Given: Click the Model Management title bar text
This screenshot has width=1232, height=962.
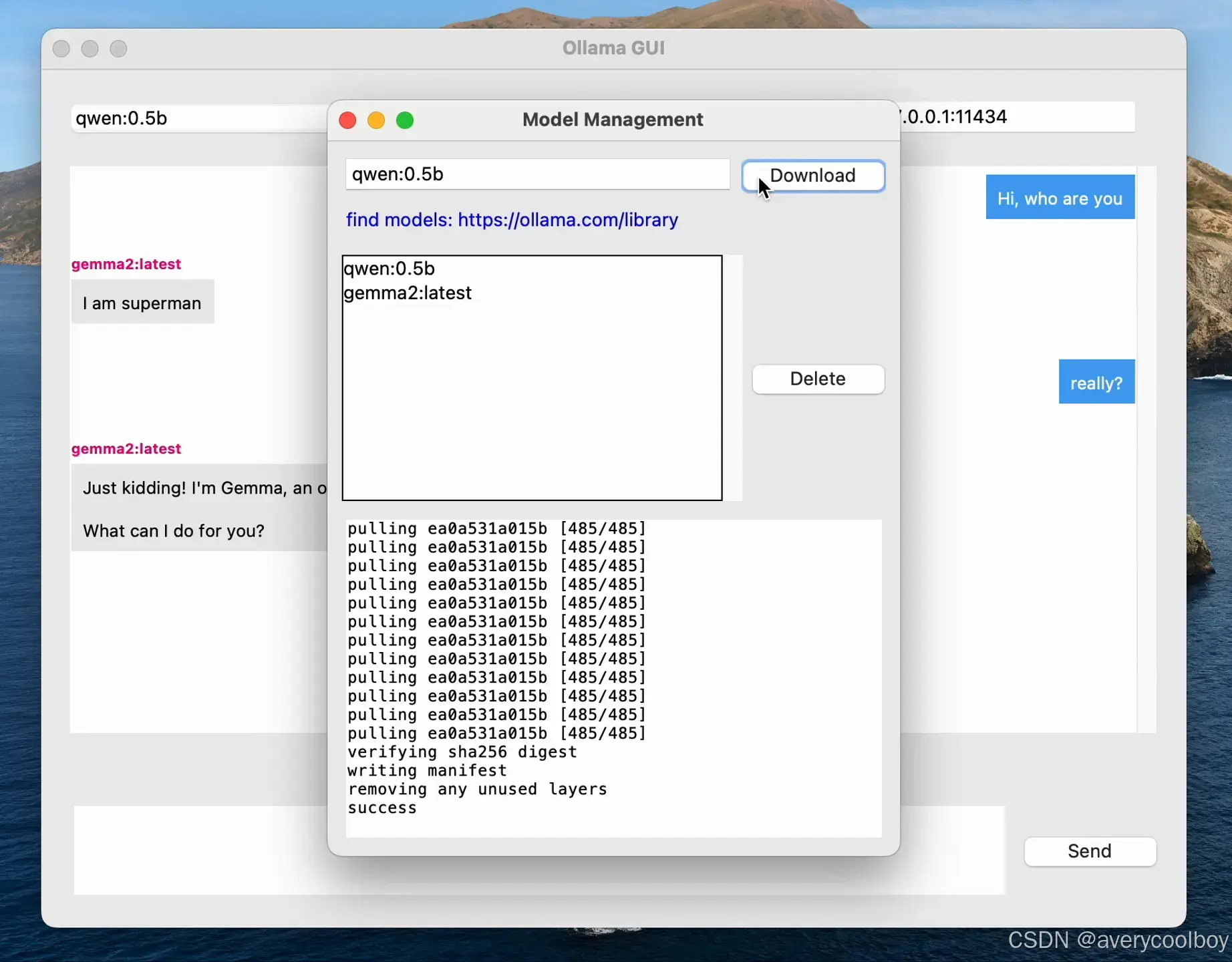Looking at the screenshot, I should click(x=613, y=120).
